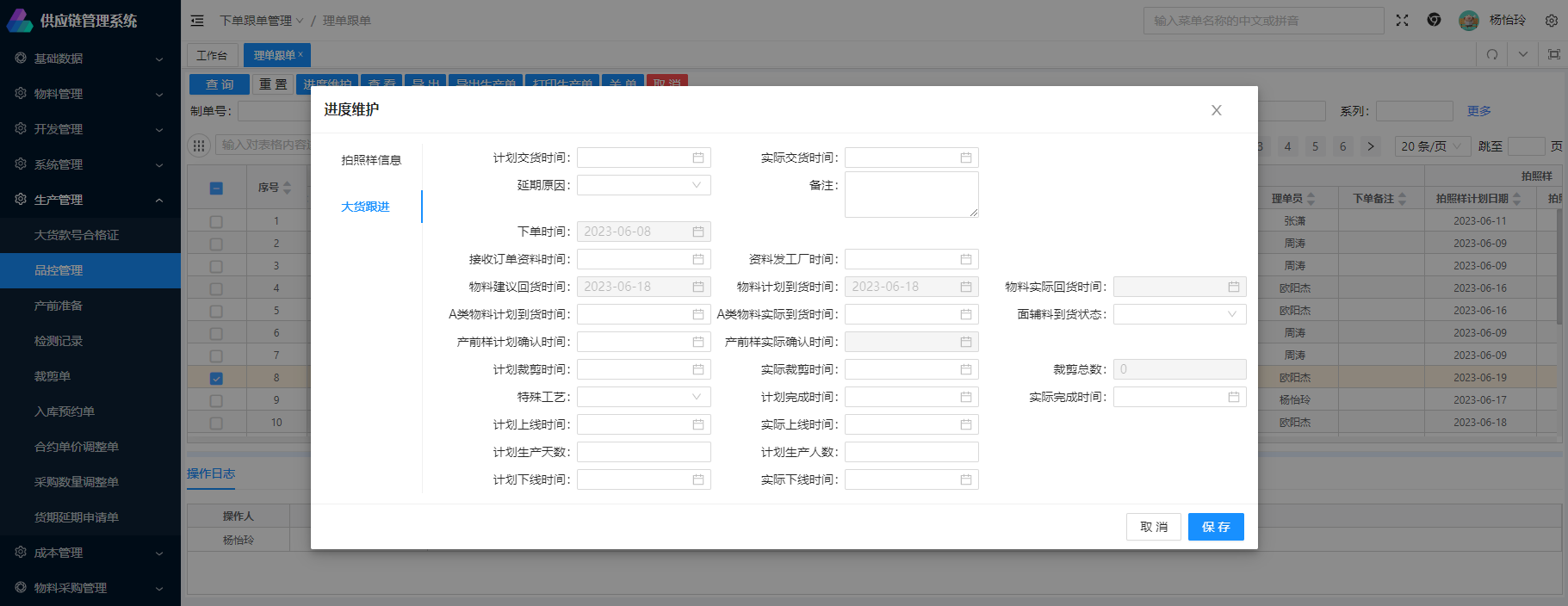Image resolution: width=1568 pixels, height=606 pixels.
Task: Click the 保存 button
Action: [1215, 527]
